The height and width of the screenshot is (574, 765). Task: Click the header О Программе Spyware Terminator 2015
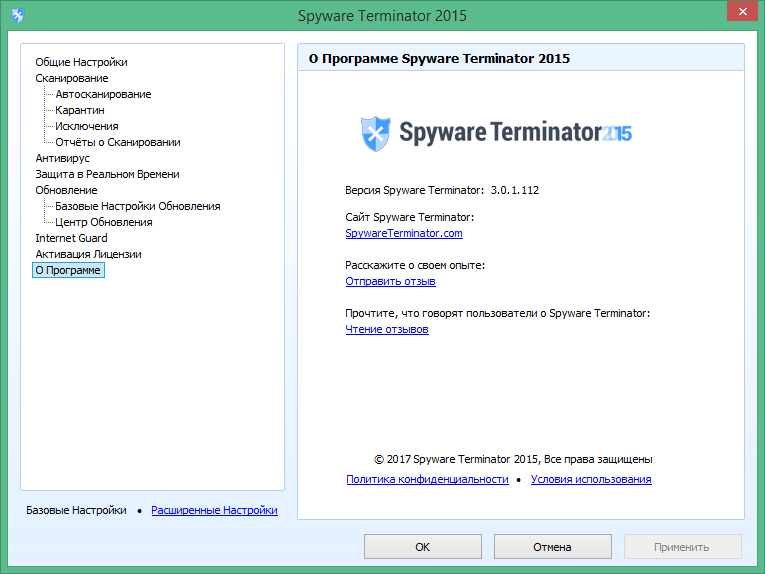coord(439,59)
